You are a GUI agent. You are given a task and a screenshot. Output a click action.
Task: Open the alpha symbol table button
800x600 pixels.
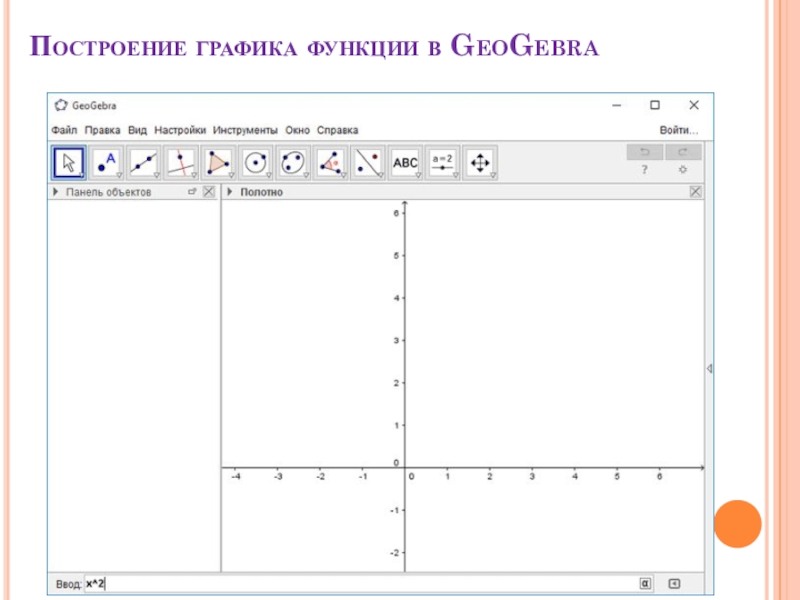(x=645, y=583)
